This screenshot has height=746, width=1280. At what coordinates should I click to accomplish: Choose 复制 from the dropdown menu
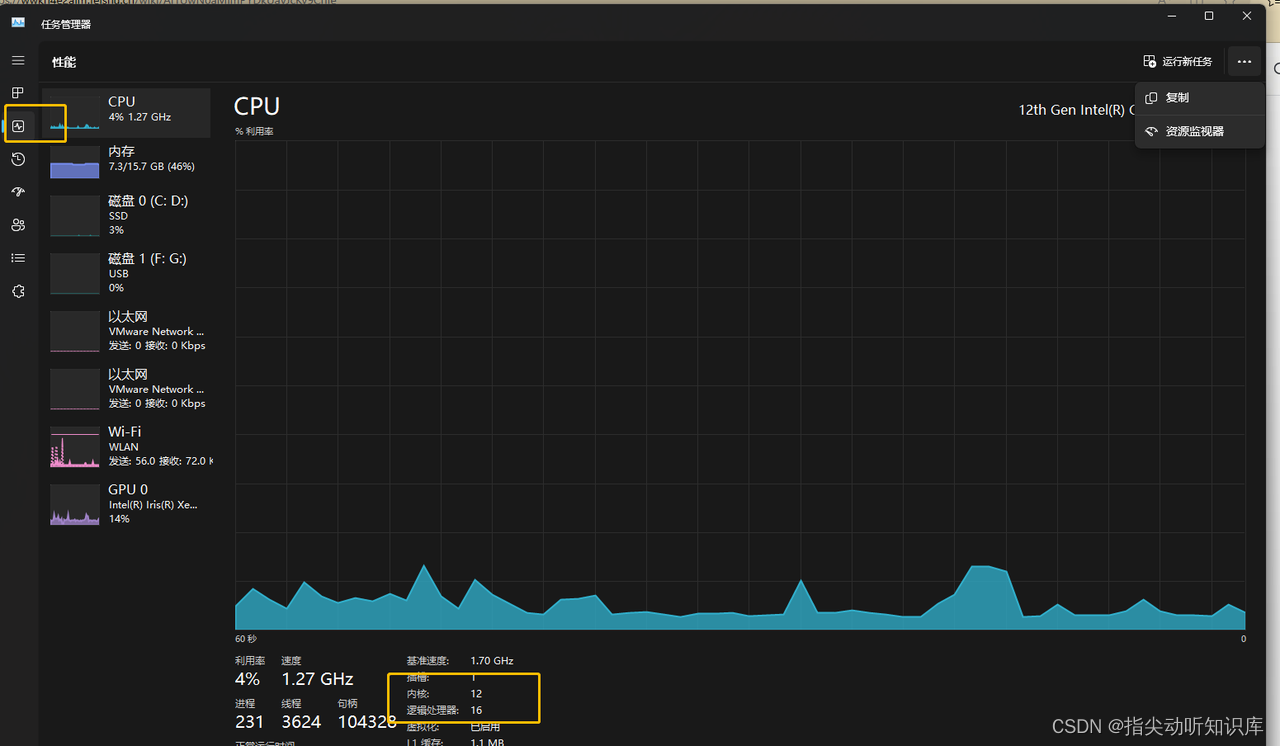pos(1200,98)
